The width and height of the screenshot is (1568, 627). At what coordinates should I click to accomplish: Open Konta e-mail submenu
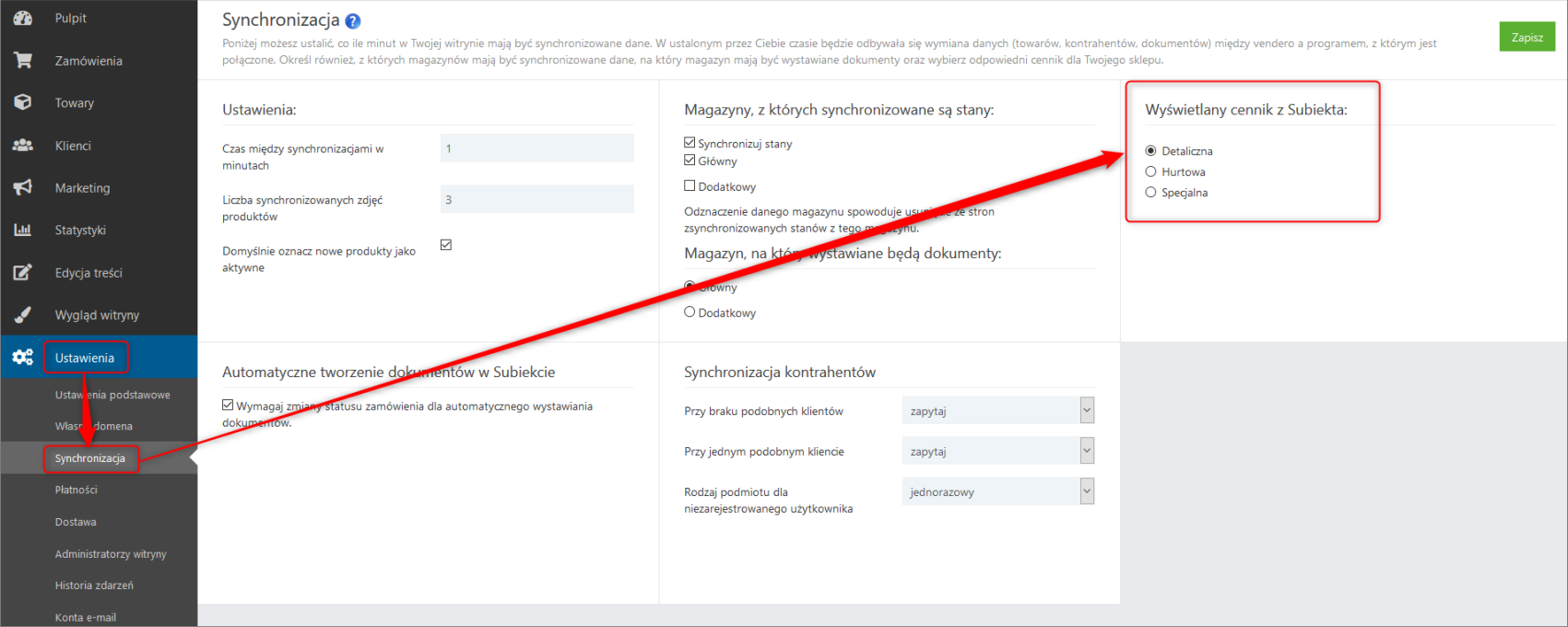[x=86, y=617]
